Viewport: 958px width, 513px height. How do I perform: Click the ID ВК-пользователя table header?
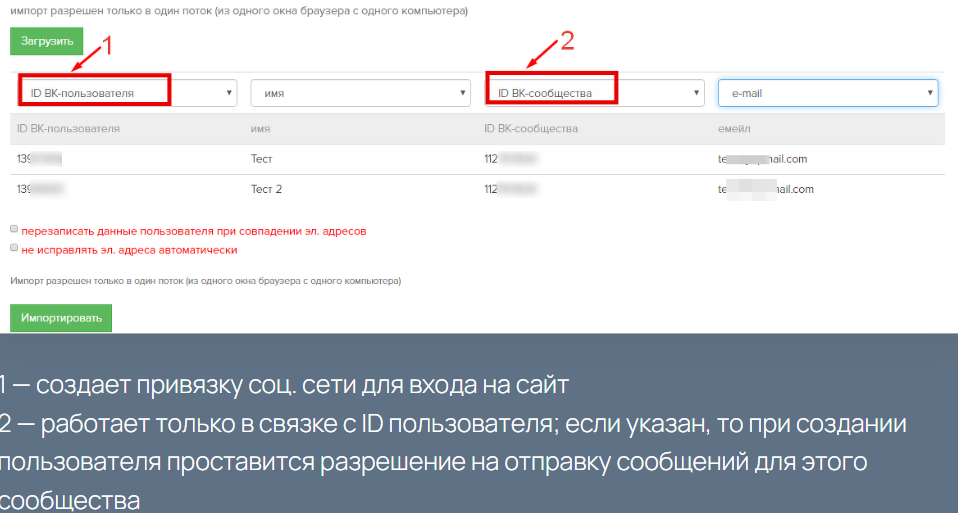coord(68,129)
